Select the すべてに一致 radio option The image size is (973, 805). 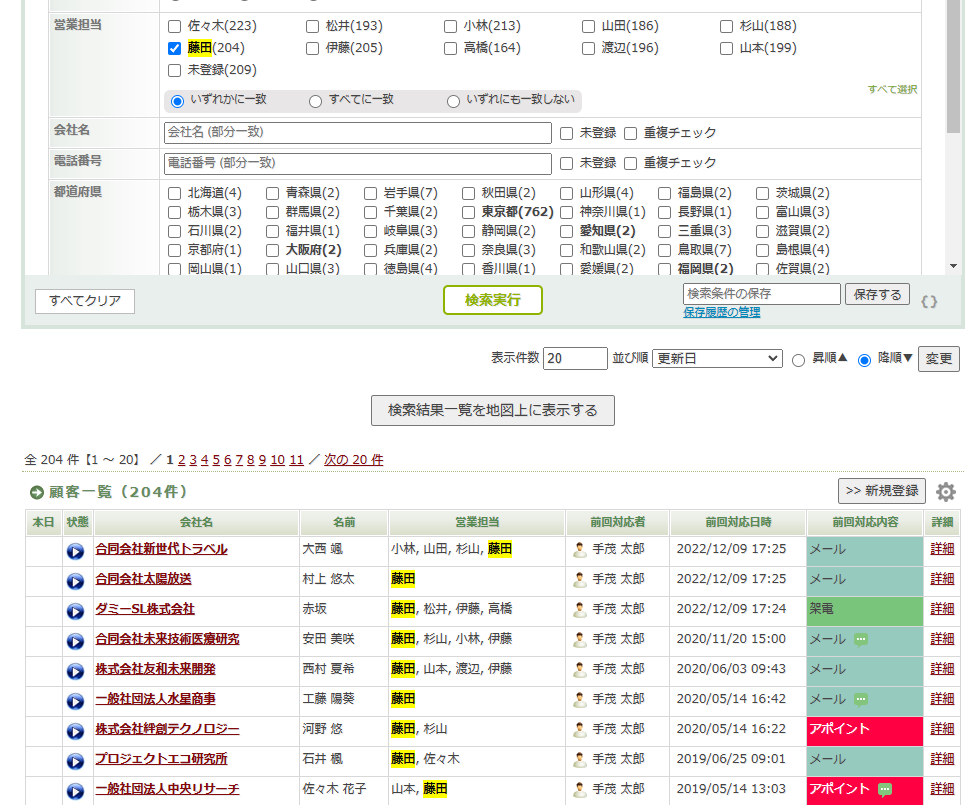click(x=315, y=101)
